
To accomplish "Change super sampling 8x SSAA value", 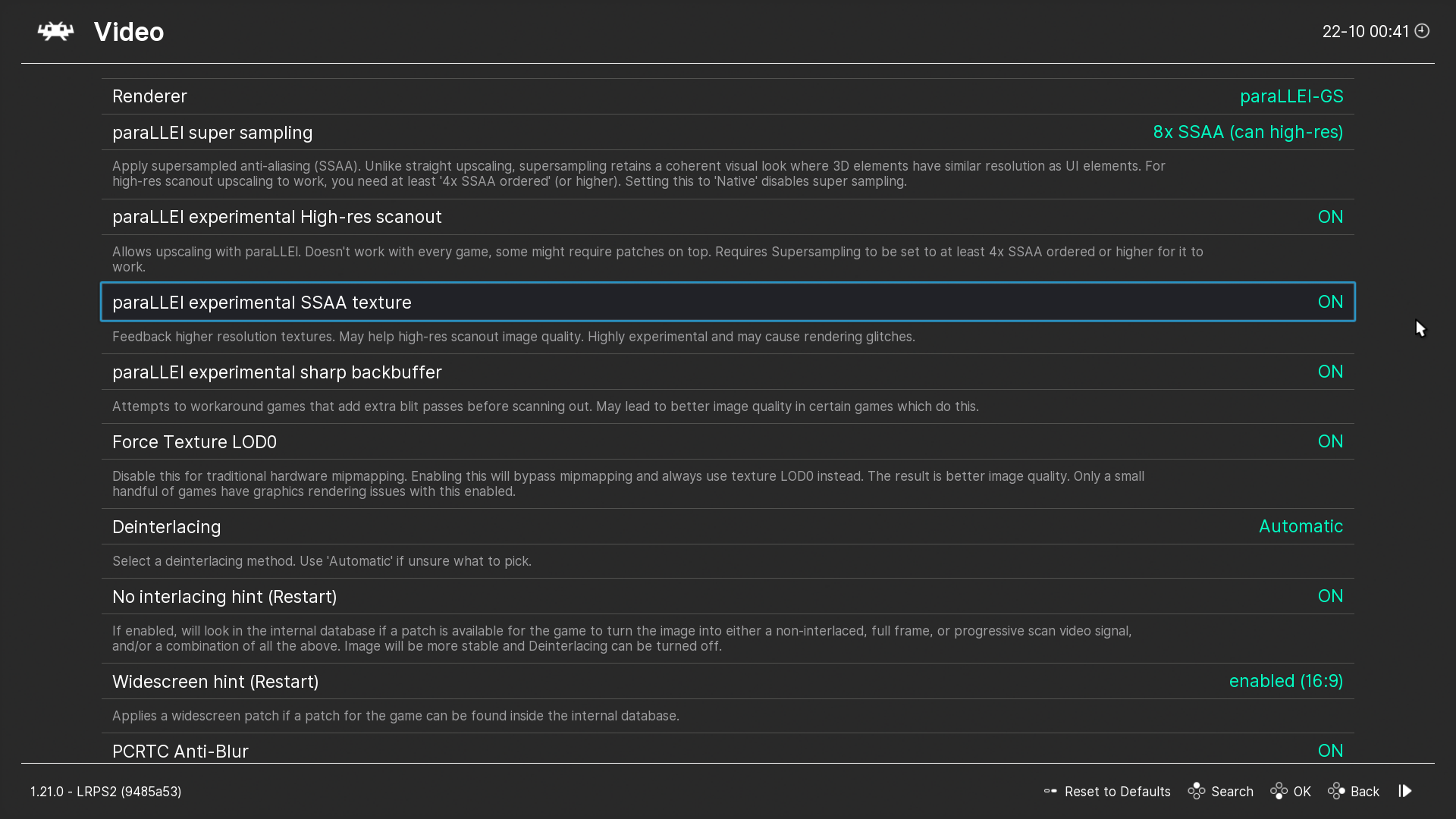I will tap(1247, 132).
